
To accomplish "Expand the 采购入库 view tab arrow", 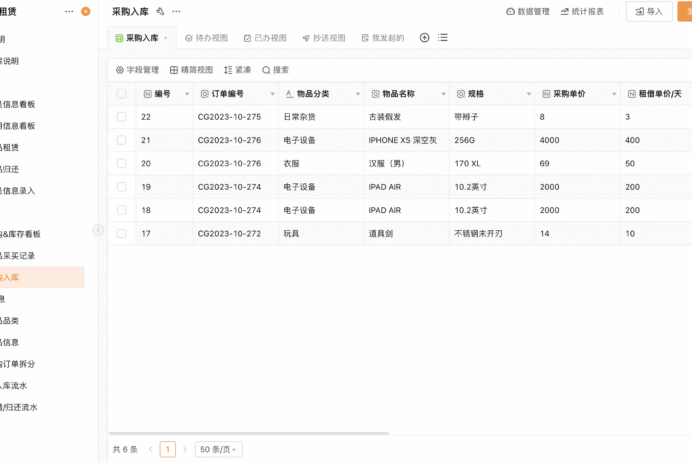I will [x=165, y=38].
